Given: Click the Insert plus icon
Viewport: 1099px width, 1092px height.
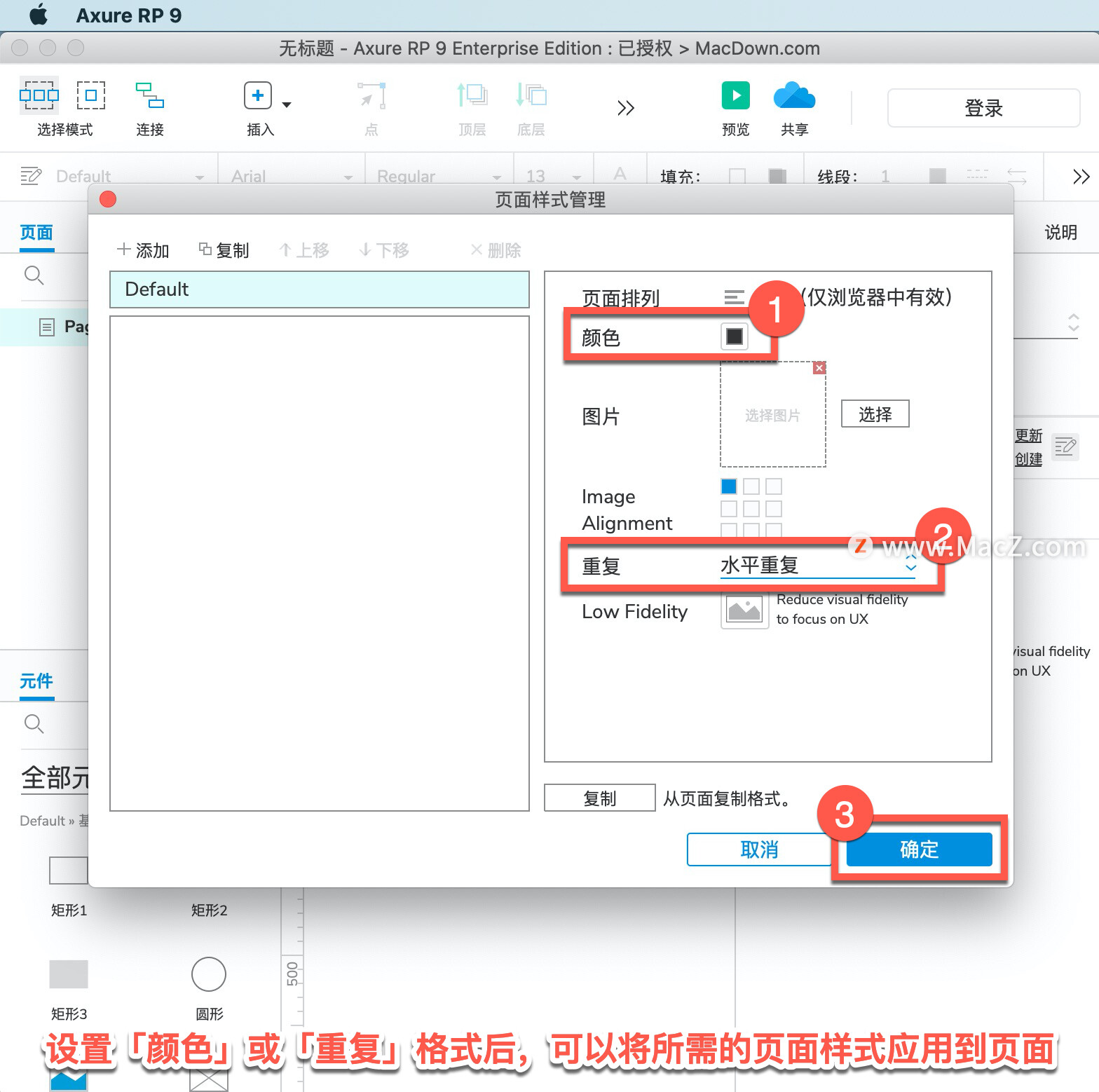Looking at the screenshot, I should tap(257, 95).
